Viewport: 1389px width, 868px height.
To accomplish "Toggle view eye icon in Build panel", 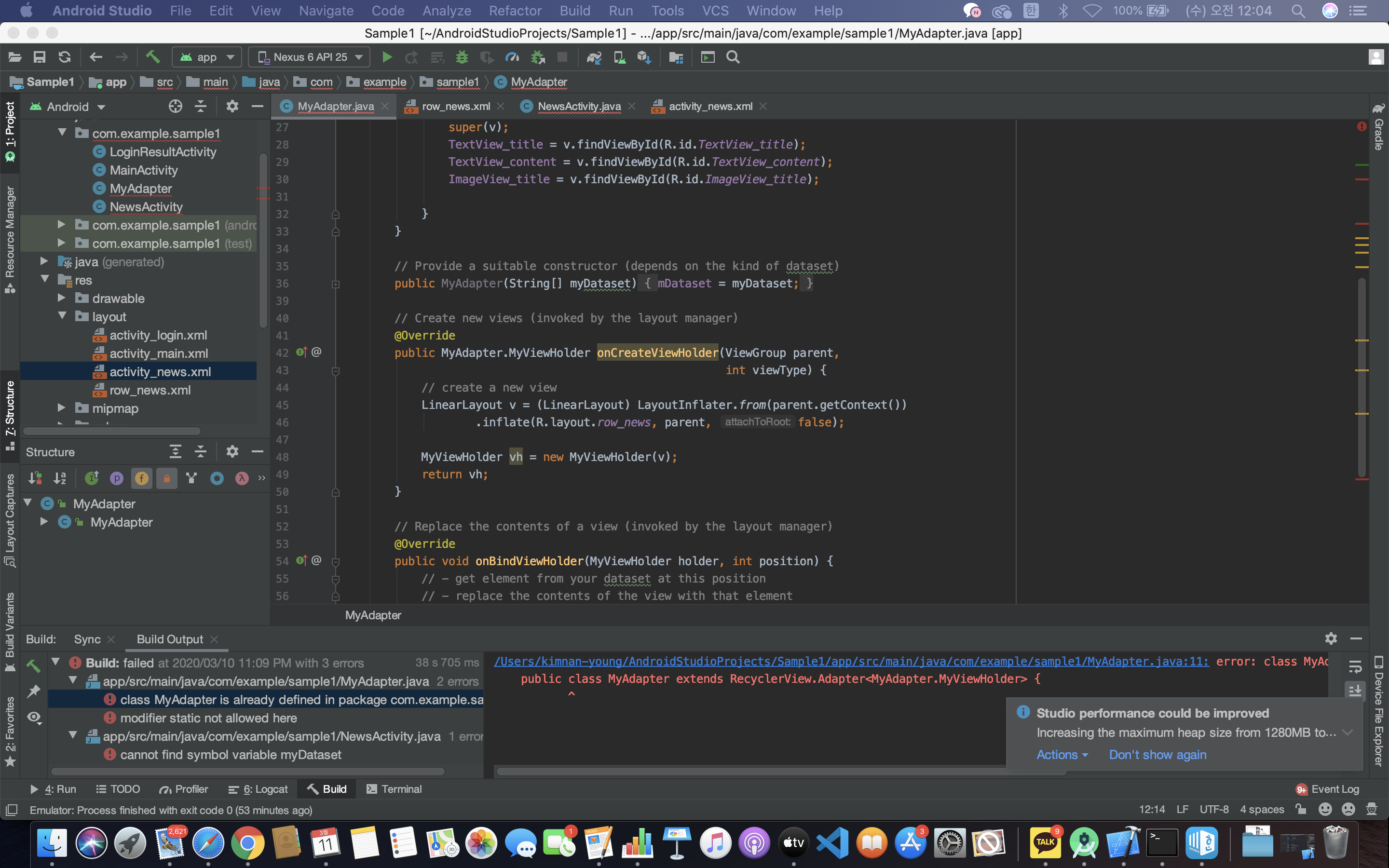I will pyautogui.click(x=34, y=717).
